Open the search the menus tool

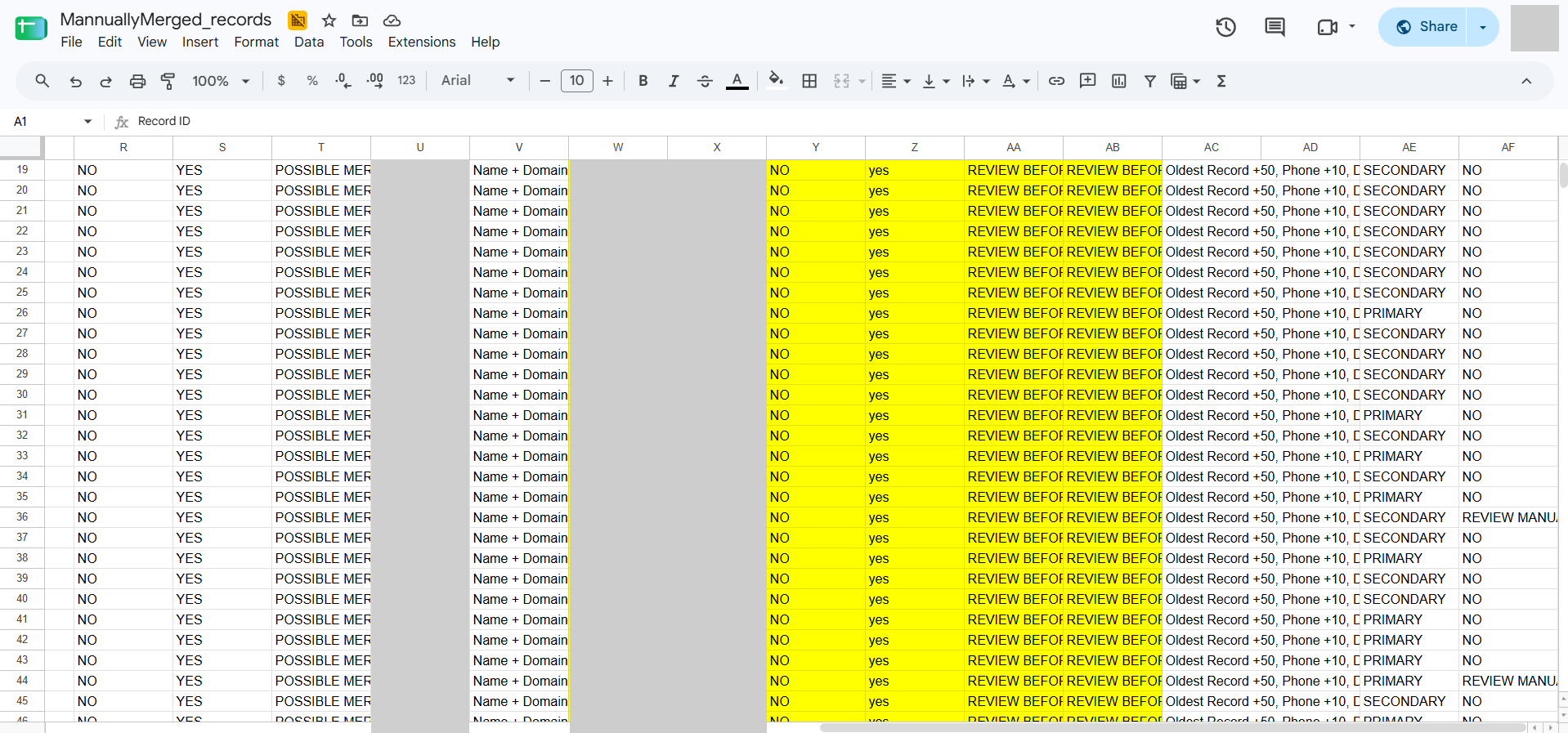click(x=43, y=81)
